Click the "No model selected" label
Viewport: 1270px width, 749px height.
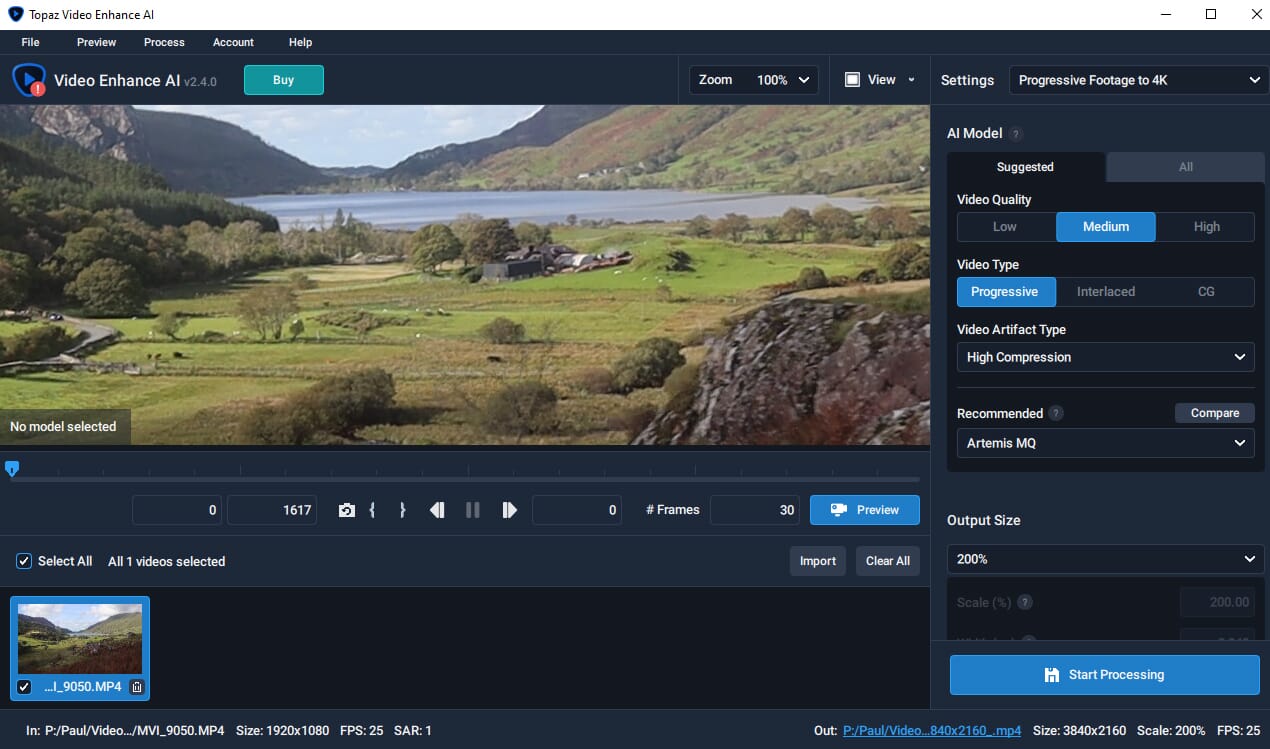pos(63,427)
